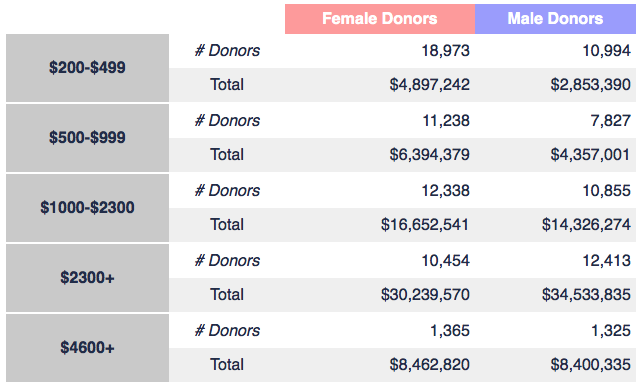The image size is (643, 389).
Task: Click the female donor count 11,238
Action: coord(446,121)
